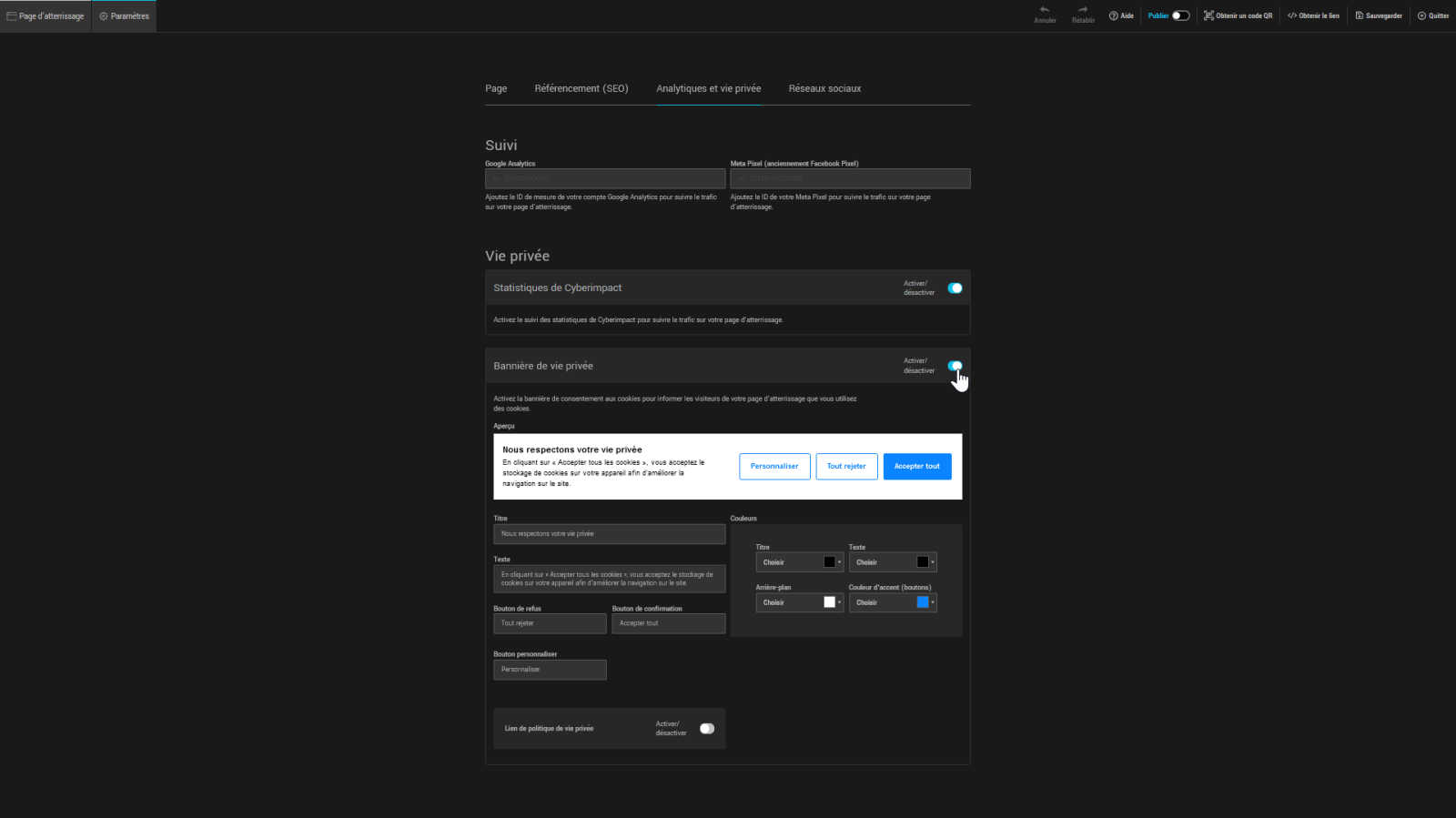Click Obtenir un code QR
The height and width of the screenshot is (818, 1456).
click(1239, 15)
